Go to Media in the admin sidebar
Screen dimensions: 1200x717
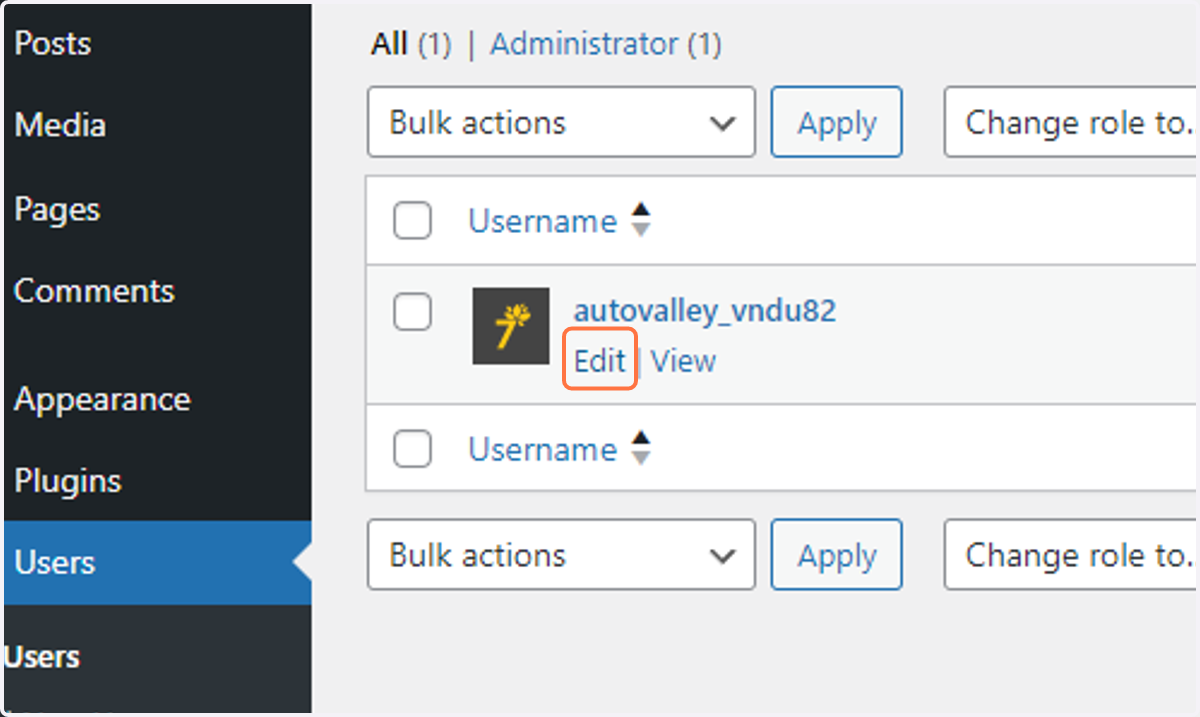[60, 125]
